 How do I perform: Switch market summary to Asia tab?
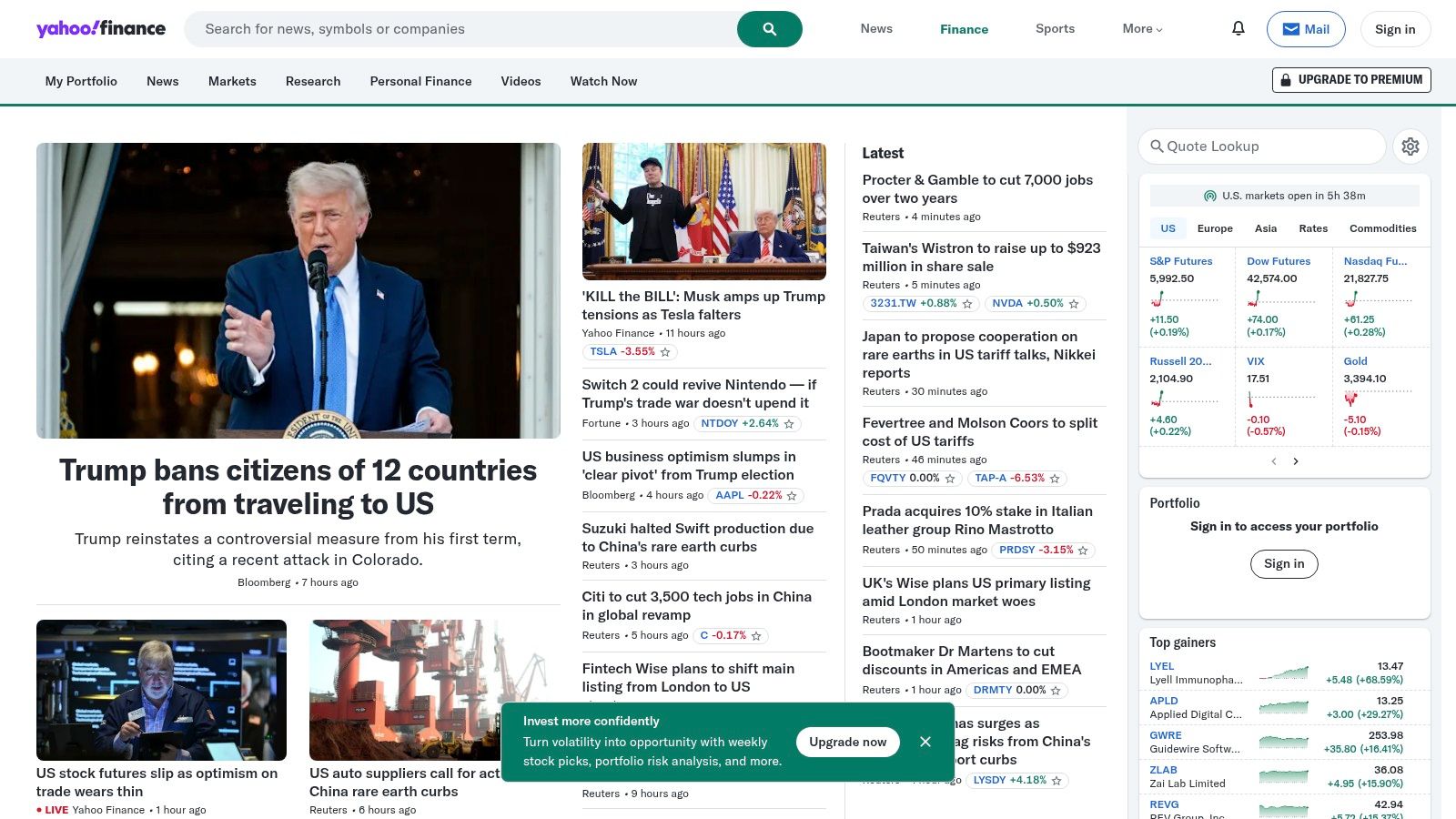1266,228
